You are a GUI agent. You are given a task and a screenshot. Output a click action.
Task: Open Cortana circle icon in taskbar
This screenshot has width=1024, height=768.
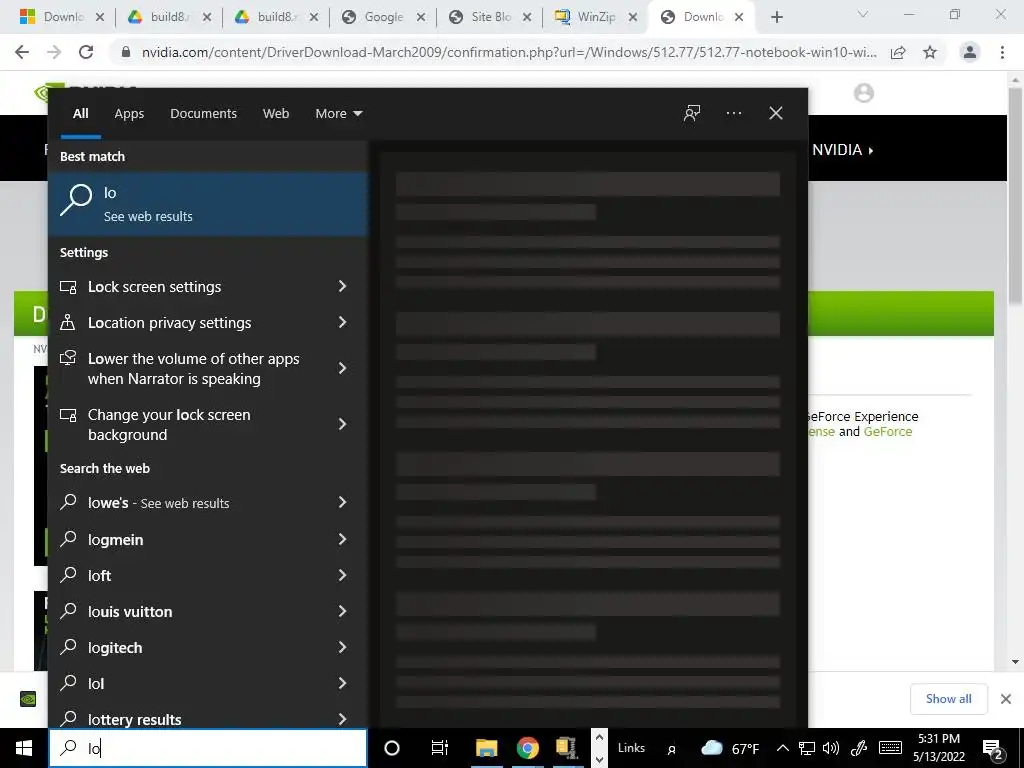[x=392, y=748]
